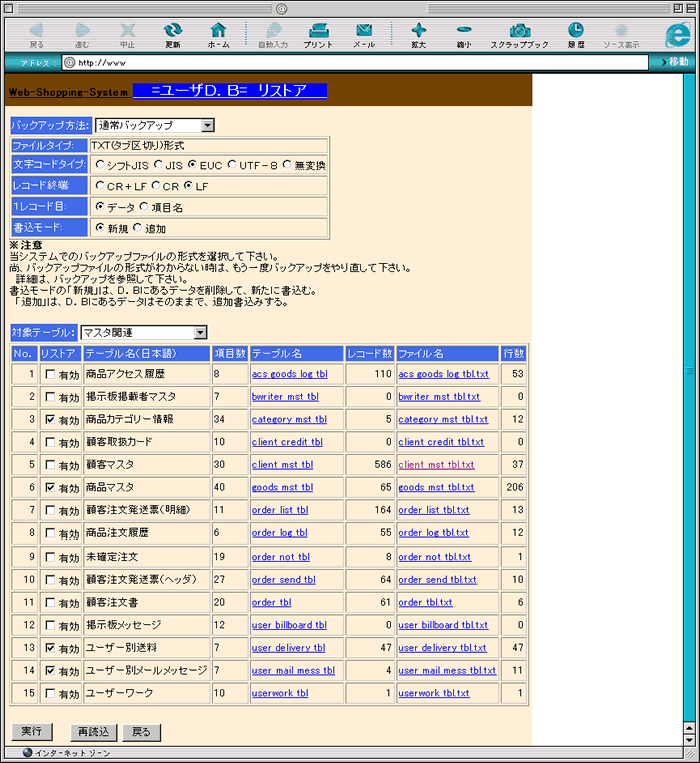The width and height of the screenshot is (700, 763).
Task: Open goods_mst_tbl.txt file link
Action: (436, 487)
